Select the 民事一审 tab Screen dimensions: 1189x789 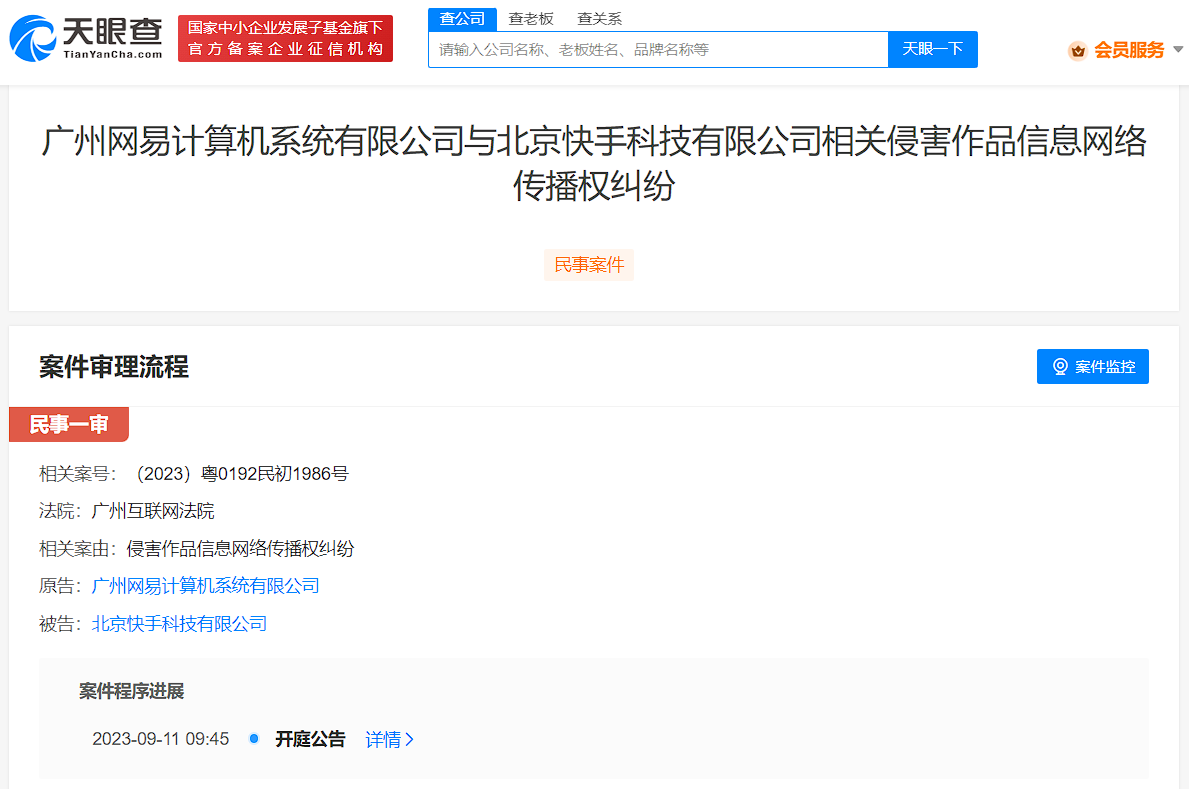coord(68,424)
